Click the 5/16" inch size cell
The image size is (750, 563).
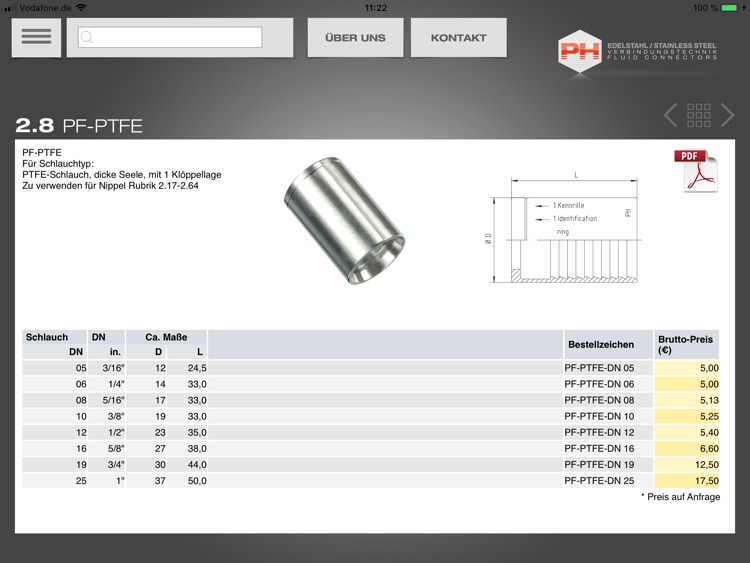click(x=113, y=400)
